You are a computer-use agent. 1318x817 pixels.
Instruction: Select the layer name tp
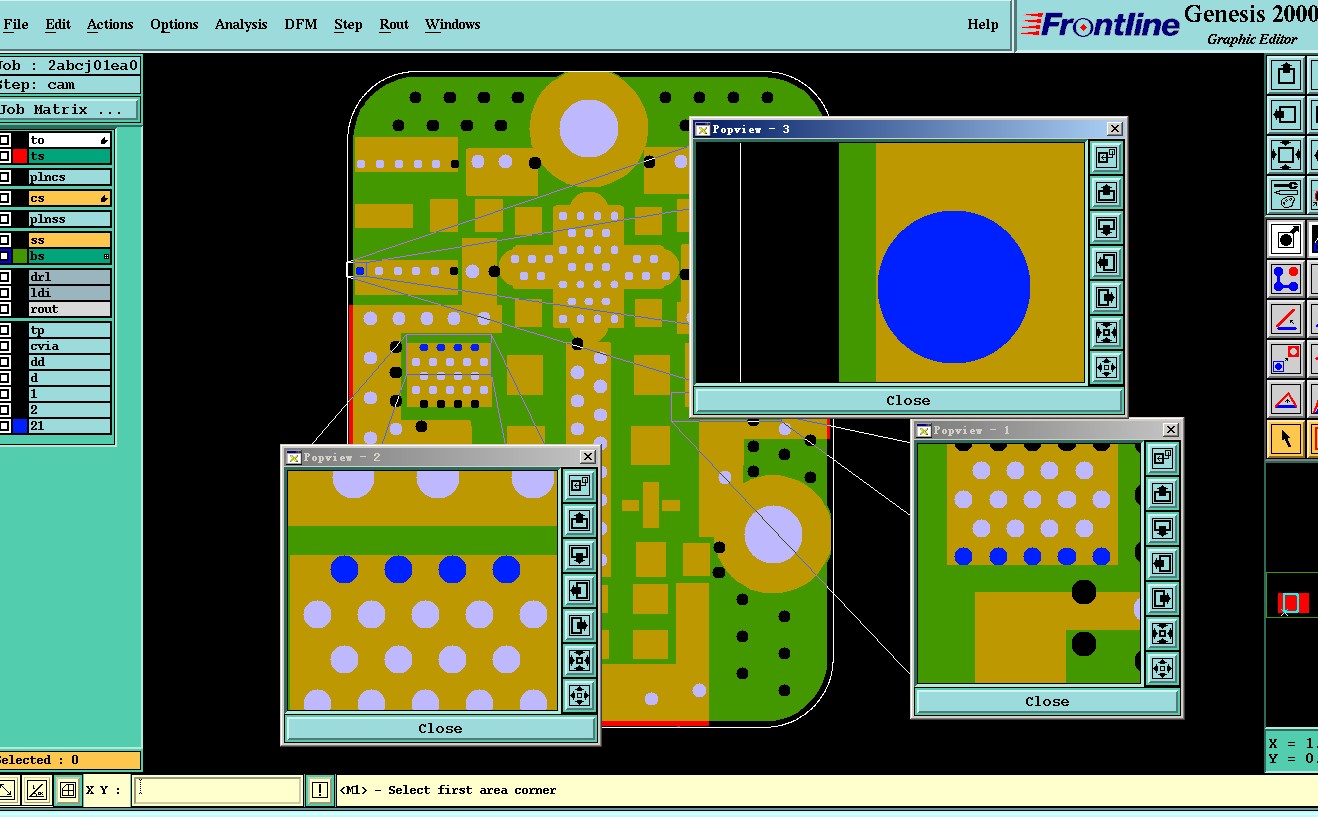[69, 330]
